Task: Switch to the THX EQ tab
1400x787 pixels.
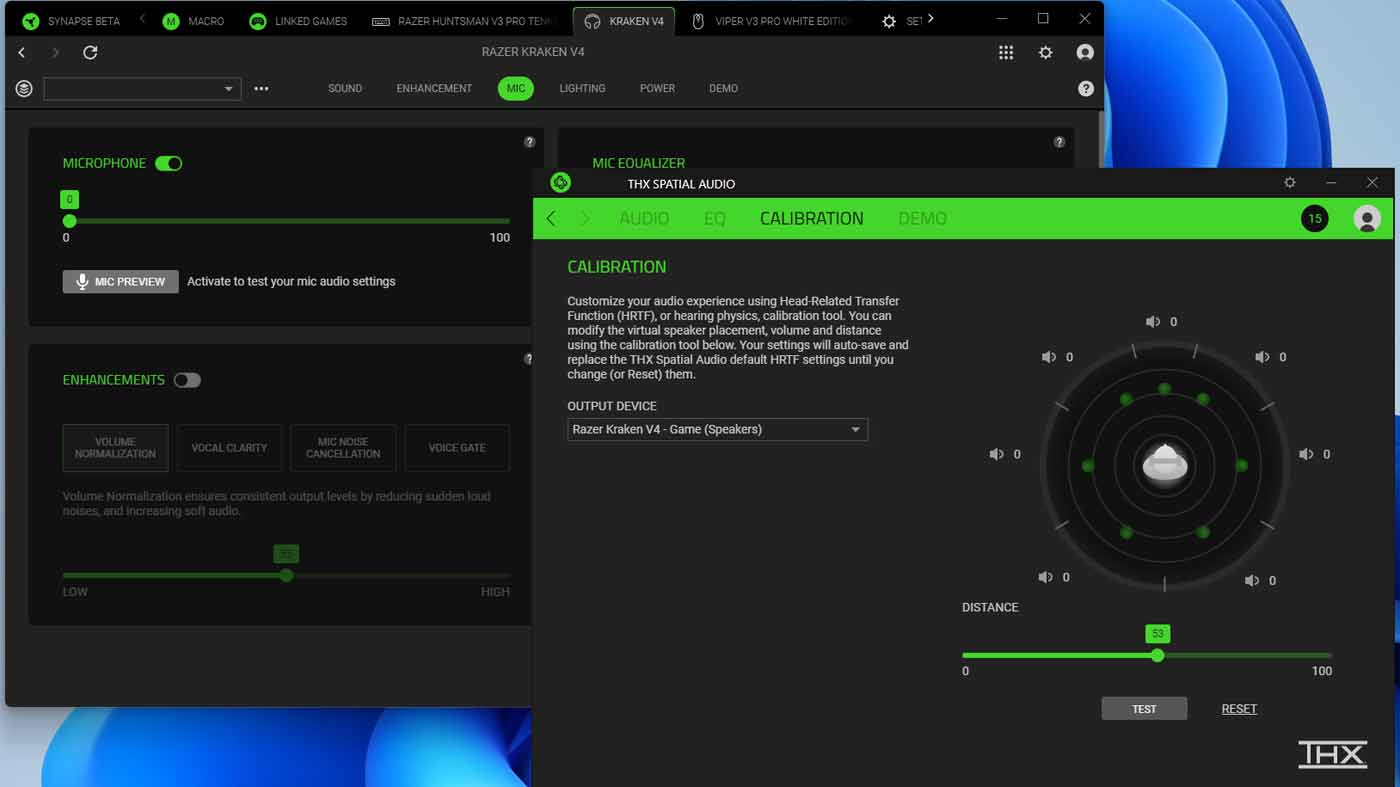Action: click(x=715, y=218)
